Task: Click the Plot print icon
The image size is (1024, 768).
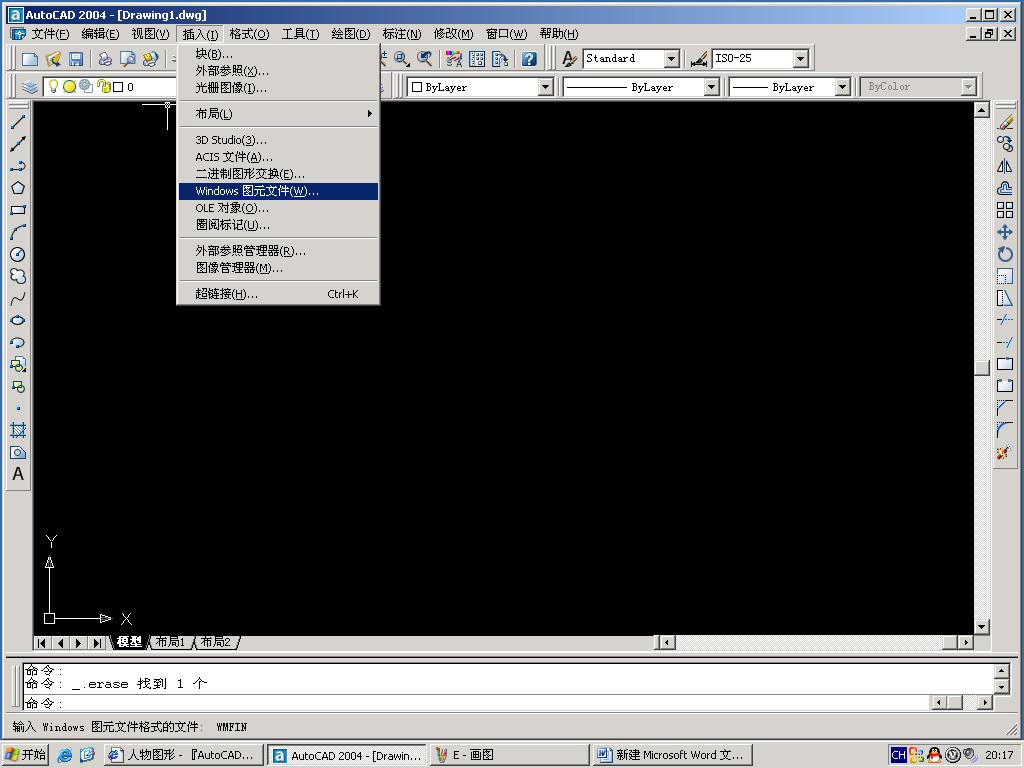Action: click(x=104, y=59)
